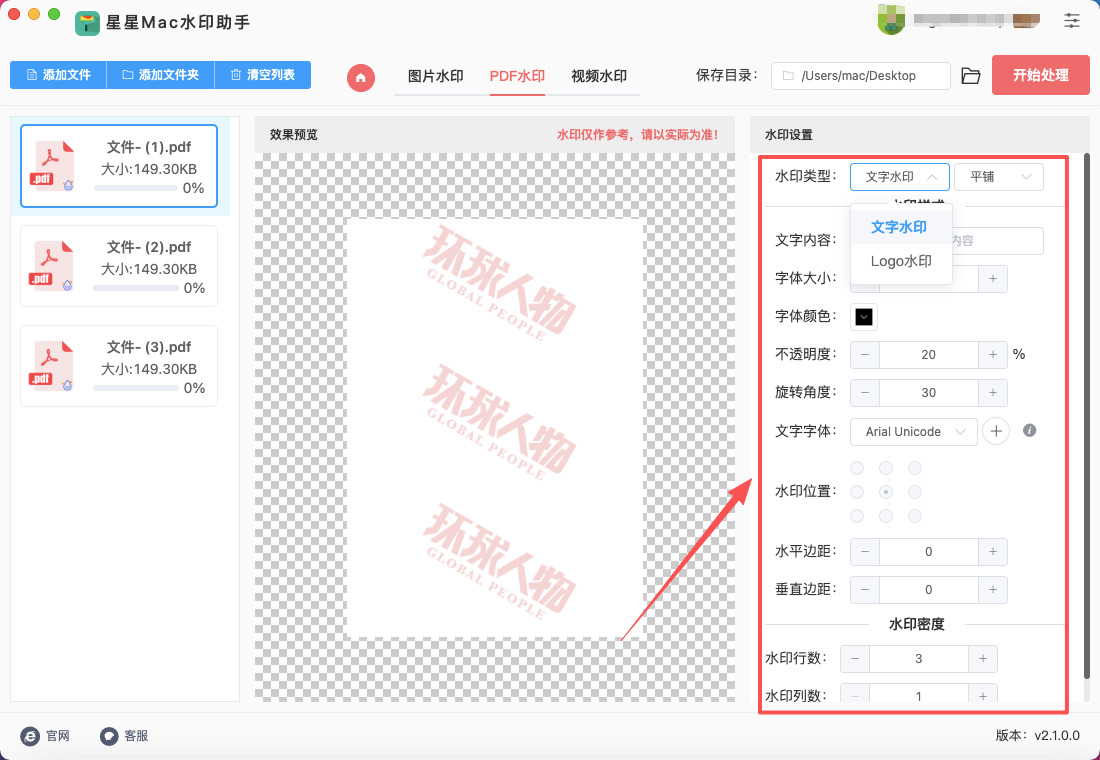Click the 清空列表 button

(x=262, y=75)
